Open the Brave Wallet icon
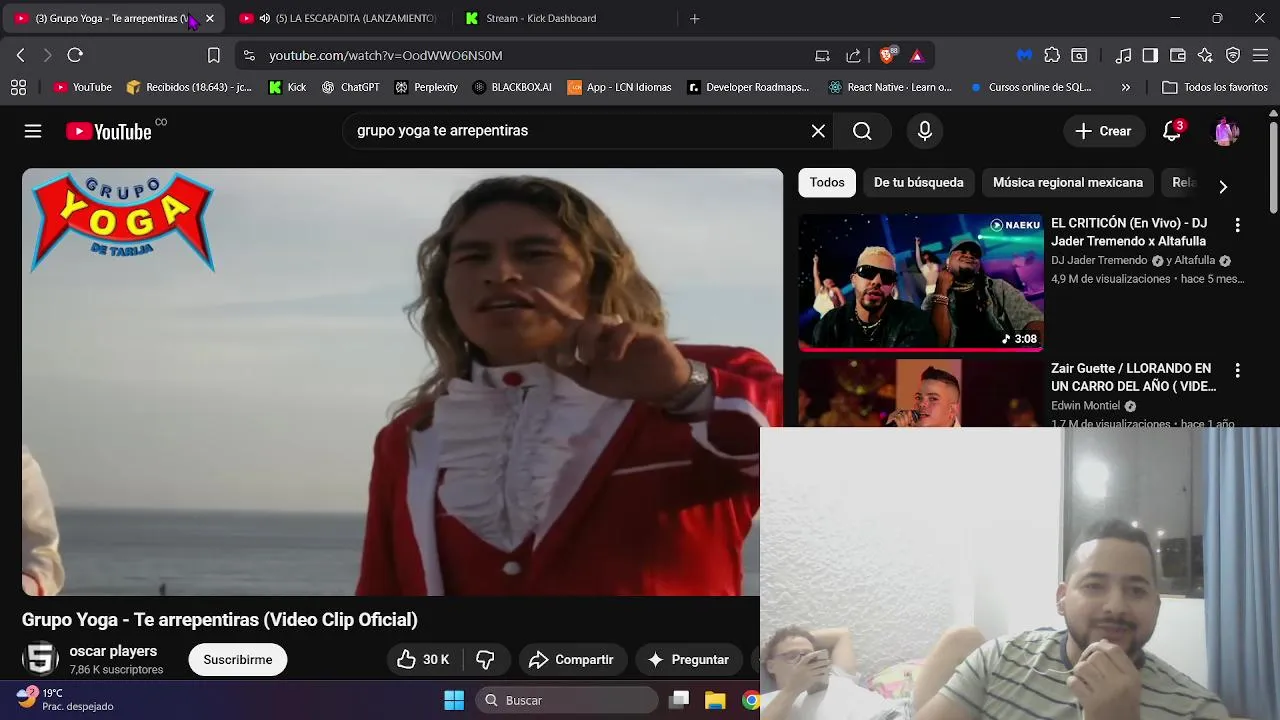 click(x=1178, y=55)
